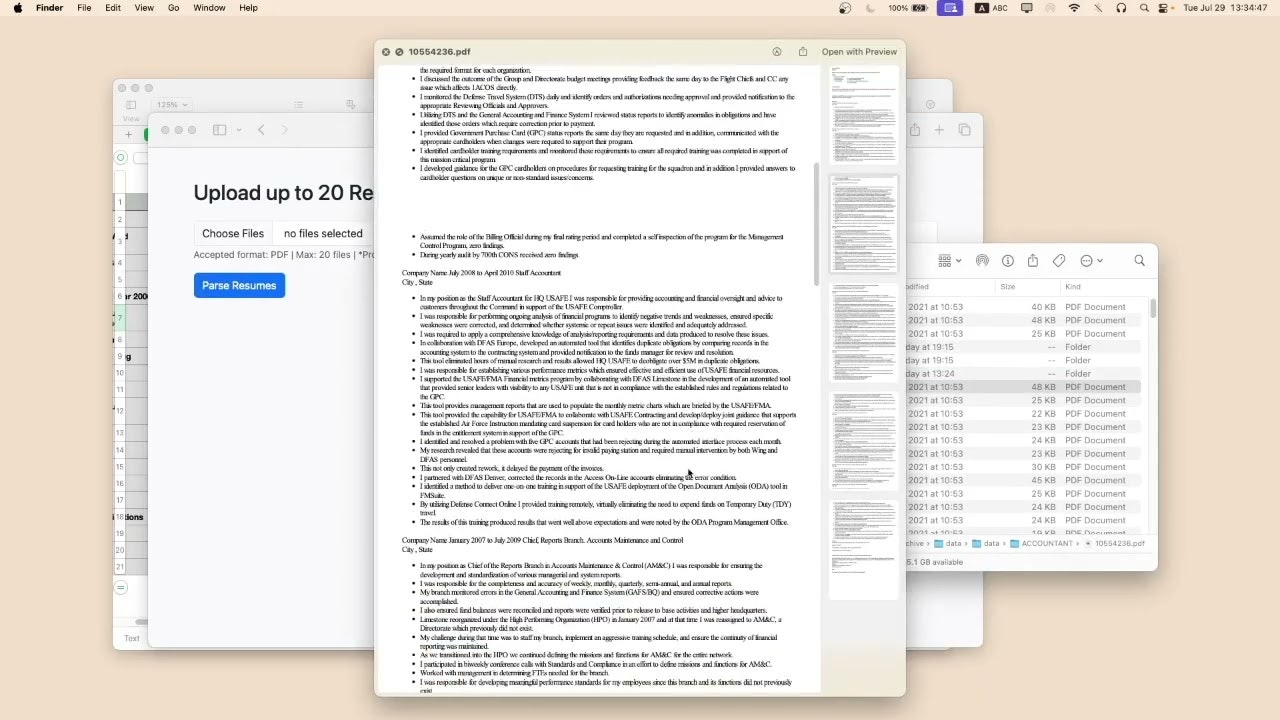Click the browser New Tab plus icon
The width and height of the screenshot is (1280, 720).
point(939,130)
